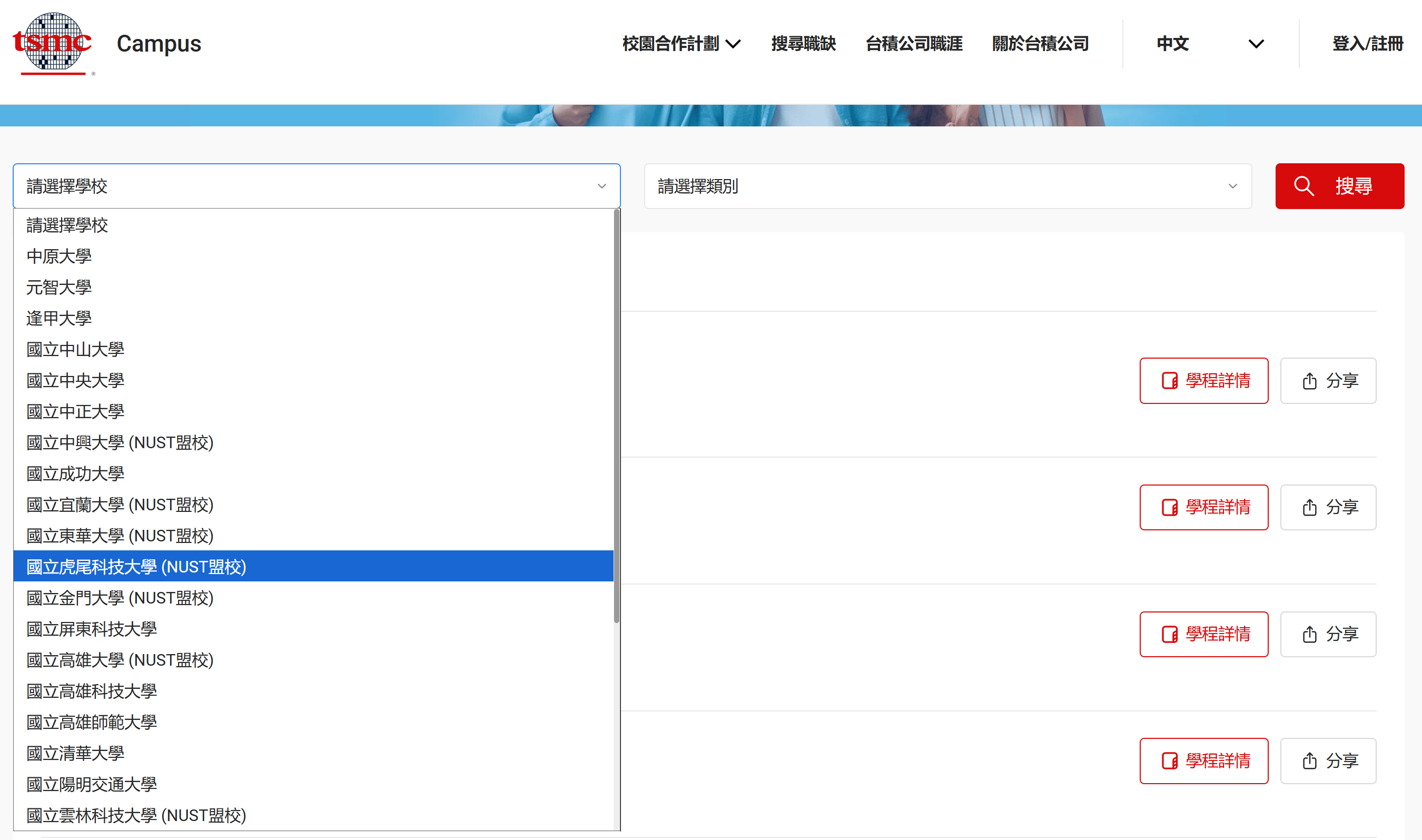The width and height of the screenshot is (1422, 840).
Task: Click the tsmc wafer logo
Action: pyautogui.click(x=53, y=41)
